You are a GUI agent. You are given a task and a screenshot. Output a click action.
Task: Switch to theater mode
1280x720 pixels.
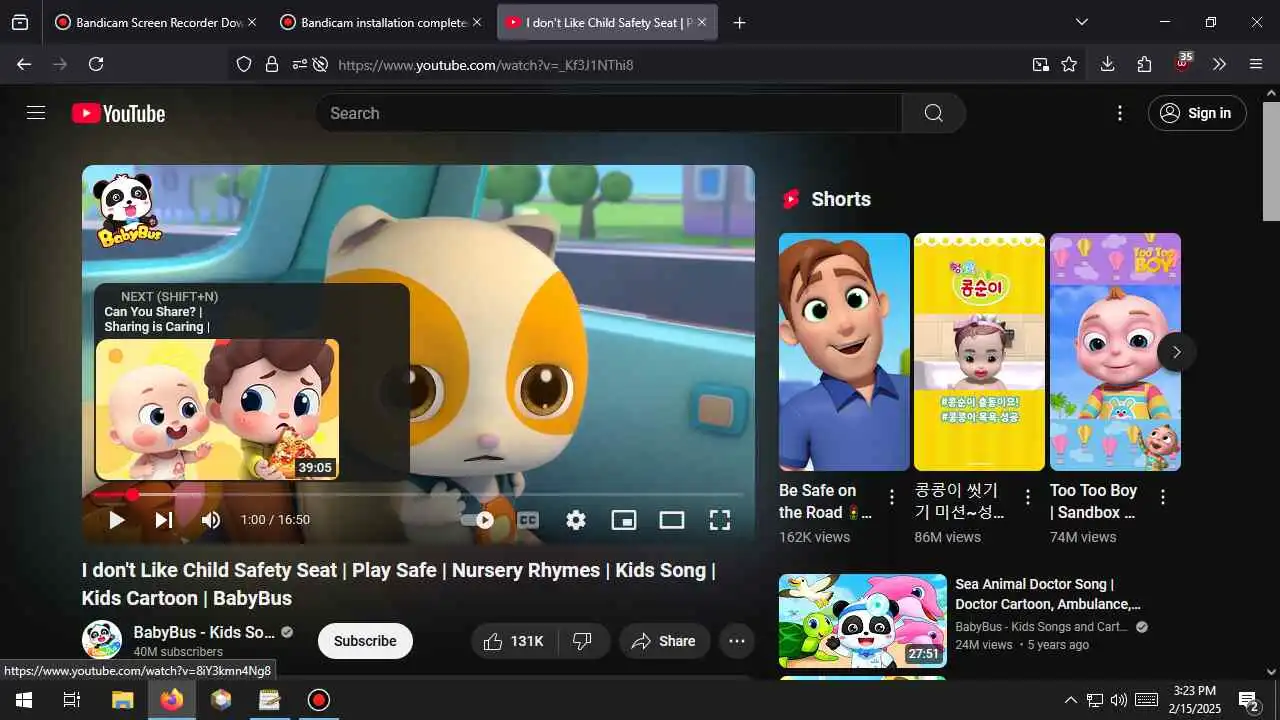click(x=672, y=520)
